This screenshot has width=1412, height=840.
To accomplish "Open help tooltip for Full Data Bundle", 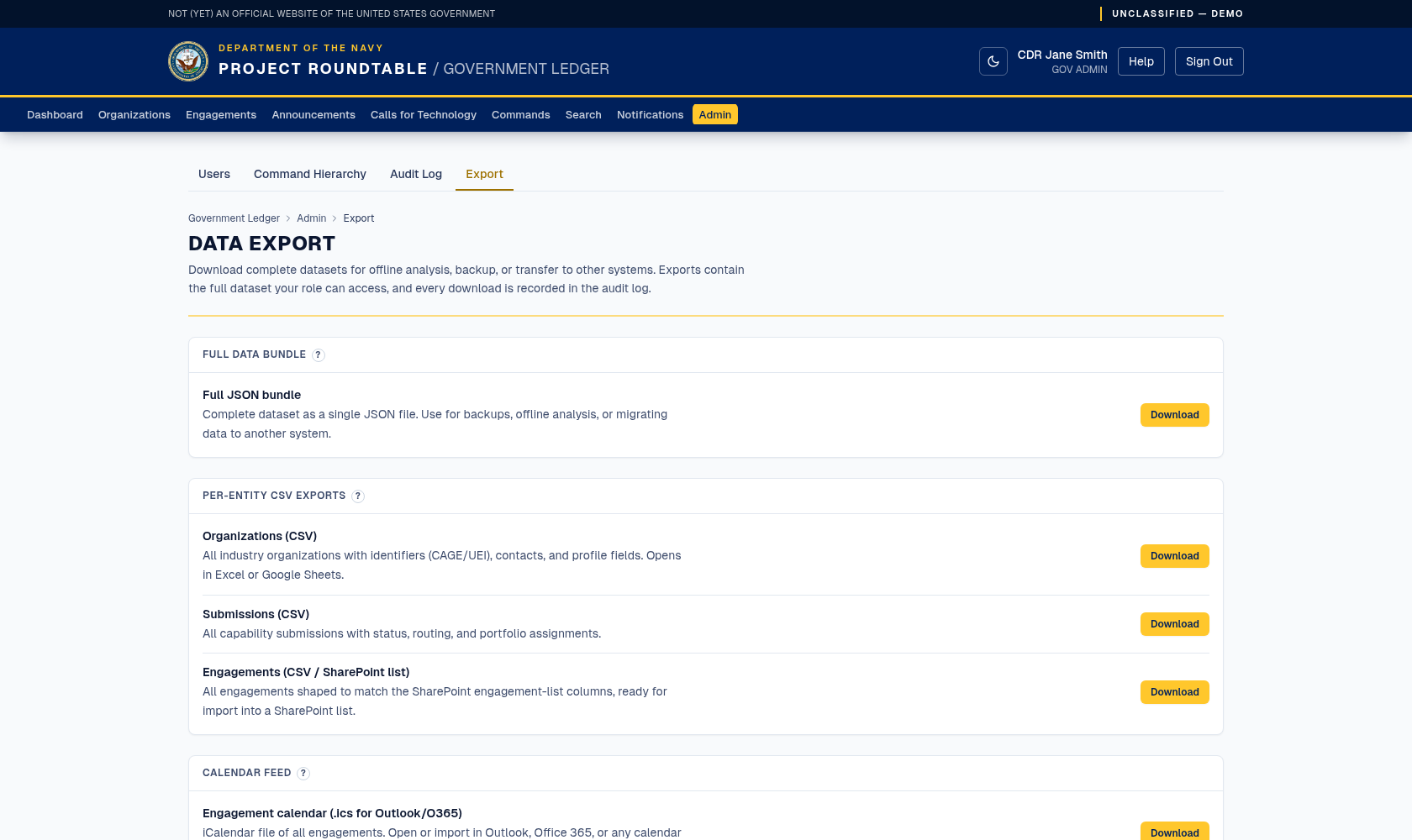I will click(319, 354).
